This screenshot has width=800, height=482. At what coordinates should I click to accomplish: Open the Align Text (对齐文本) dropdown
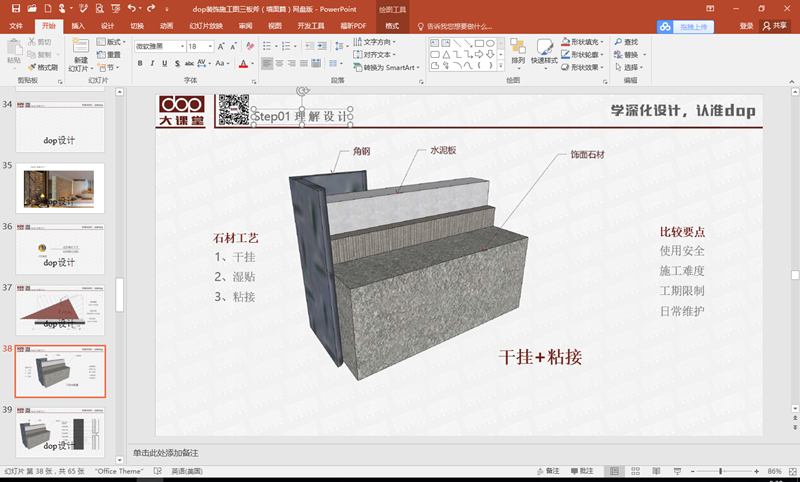pyautogui.click(x=374, y=55)
